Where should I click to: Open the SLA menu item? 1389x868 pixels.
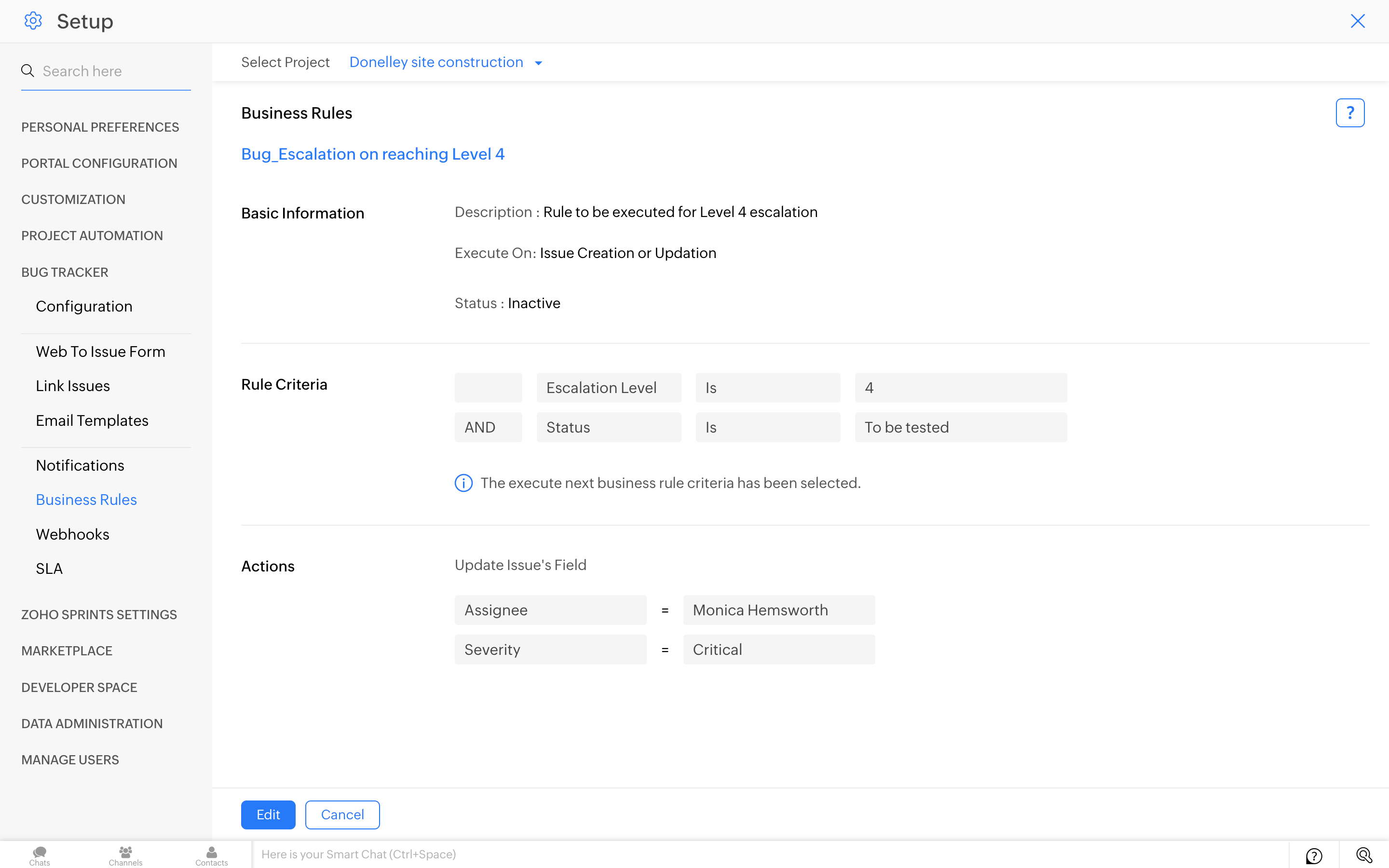tap(49, 569)
